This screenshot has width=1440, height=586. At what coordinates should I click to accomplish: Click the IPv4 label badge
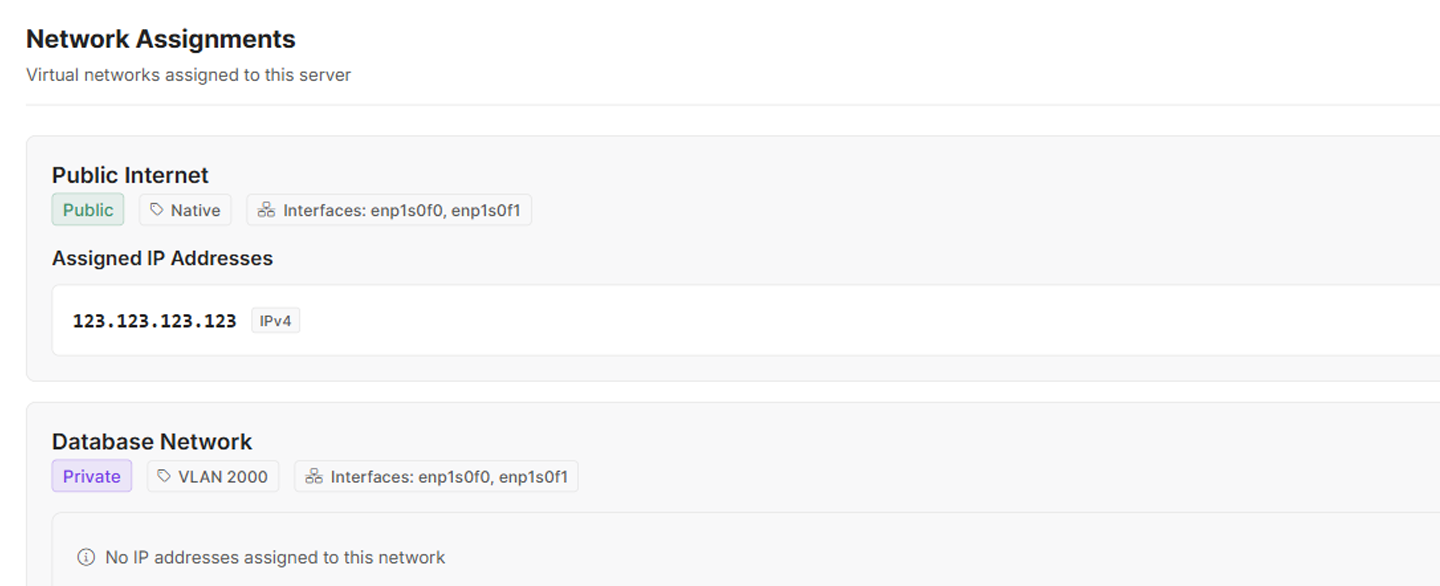(275, 321)
